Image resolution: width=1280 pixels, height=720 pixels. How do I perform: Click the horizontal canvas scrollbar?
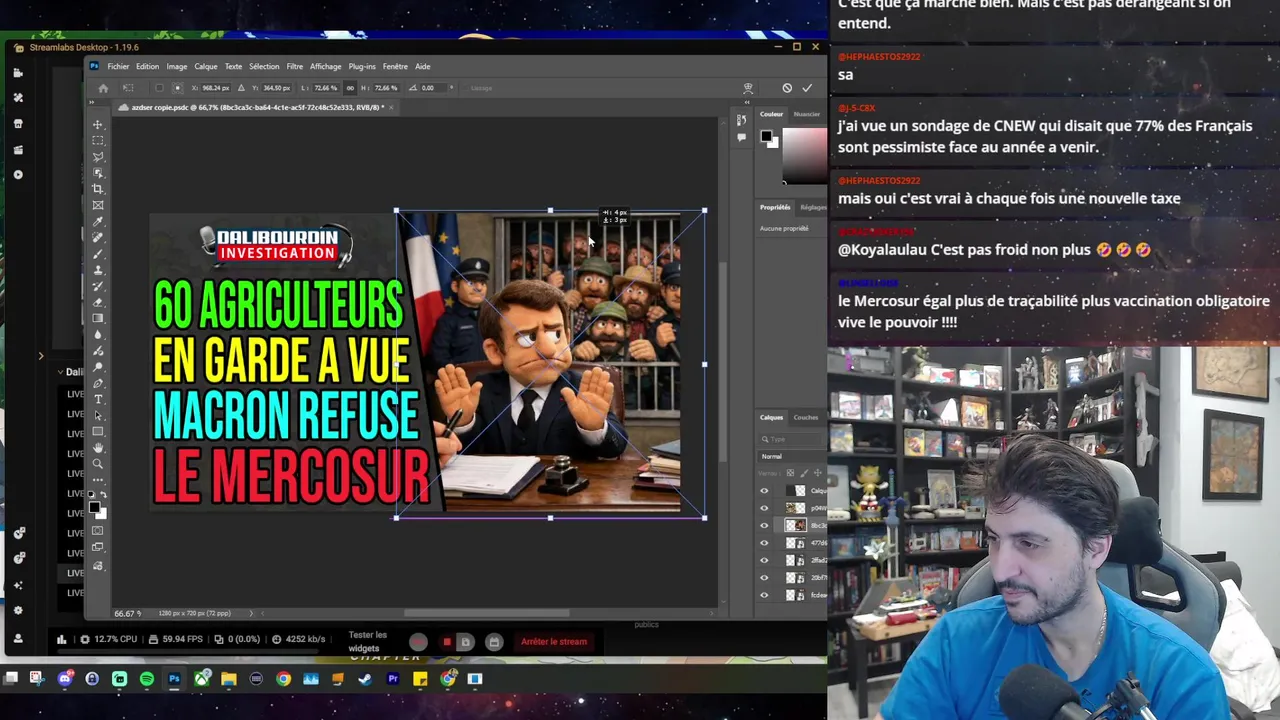[487, 613]
